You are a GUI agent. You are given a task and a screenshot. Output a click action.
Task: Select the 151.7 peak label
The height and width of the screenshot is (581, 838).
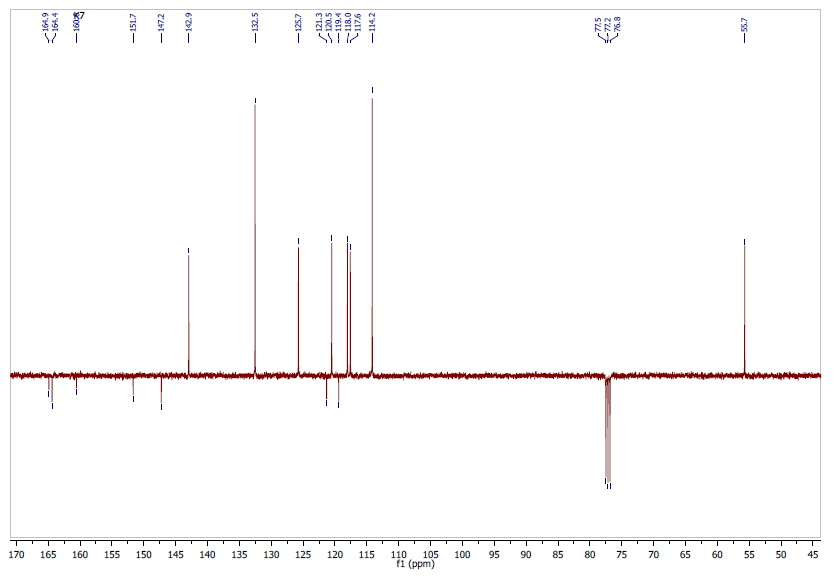133,22
